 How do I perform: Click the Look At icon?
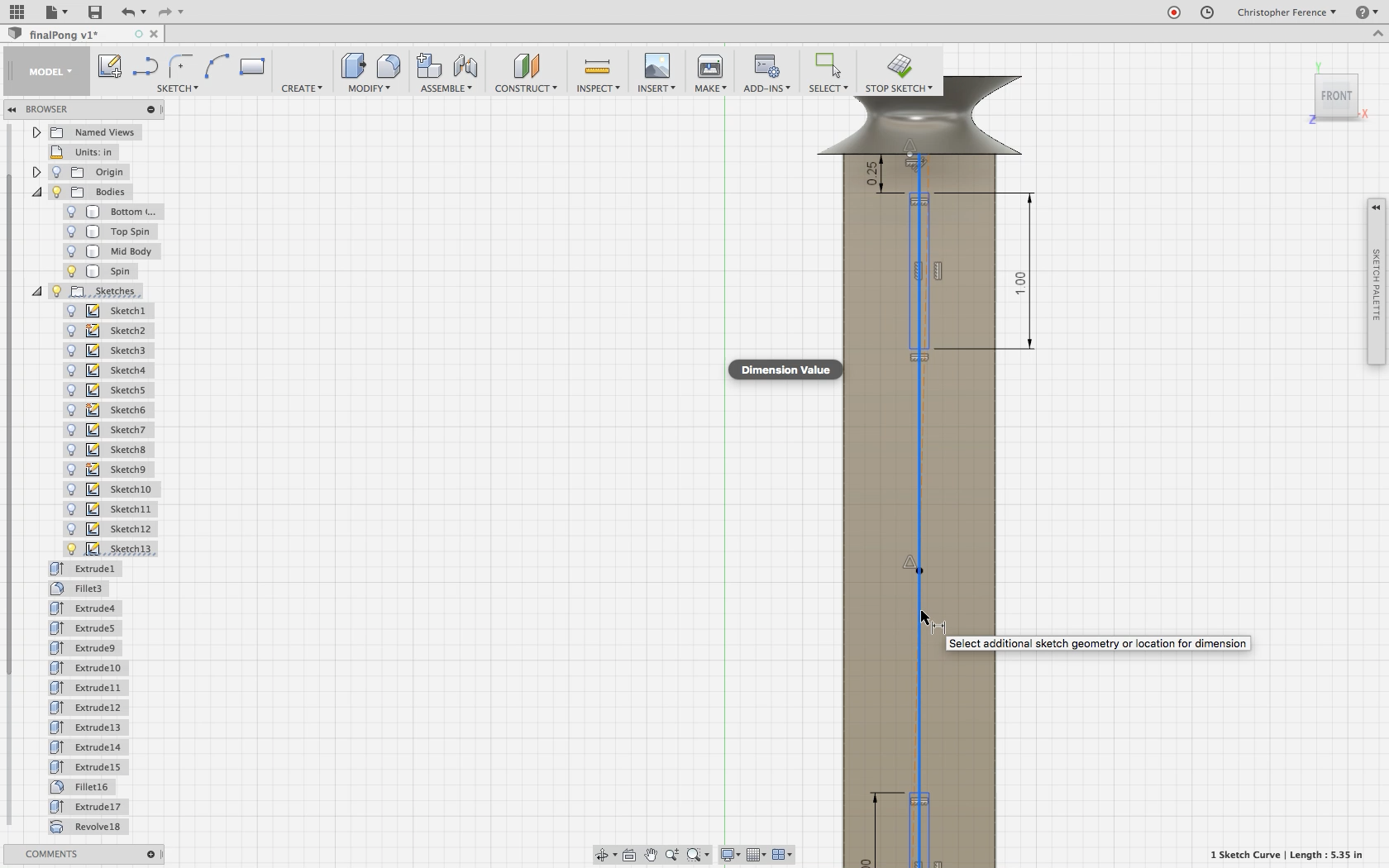pyautogui.click(x=629, y=855)
